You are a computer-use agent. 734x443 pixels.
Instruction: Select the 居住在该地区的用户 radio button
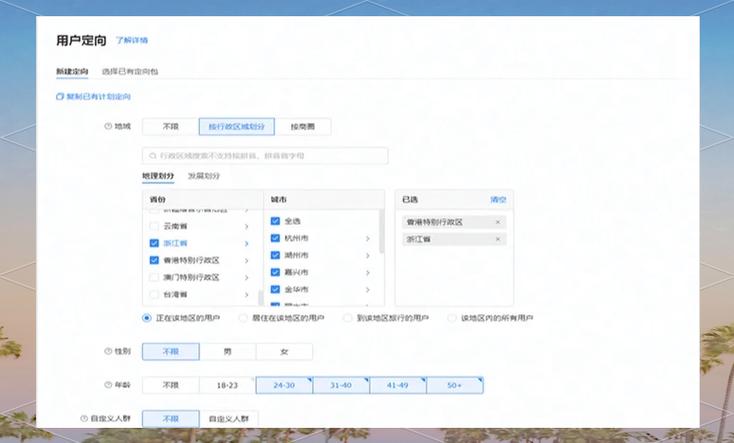point(243,318)
